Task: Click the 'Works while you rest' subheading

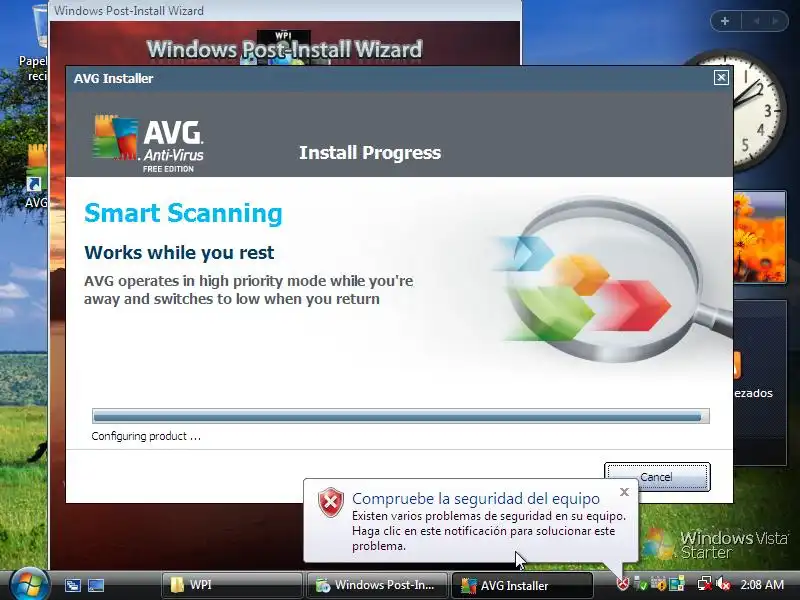Action: (x=179, y=253)
